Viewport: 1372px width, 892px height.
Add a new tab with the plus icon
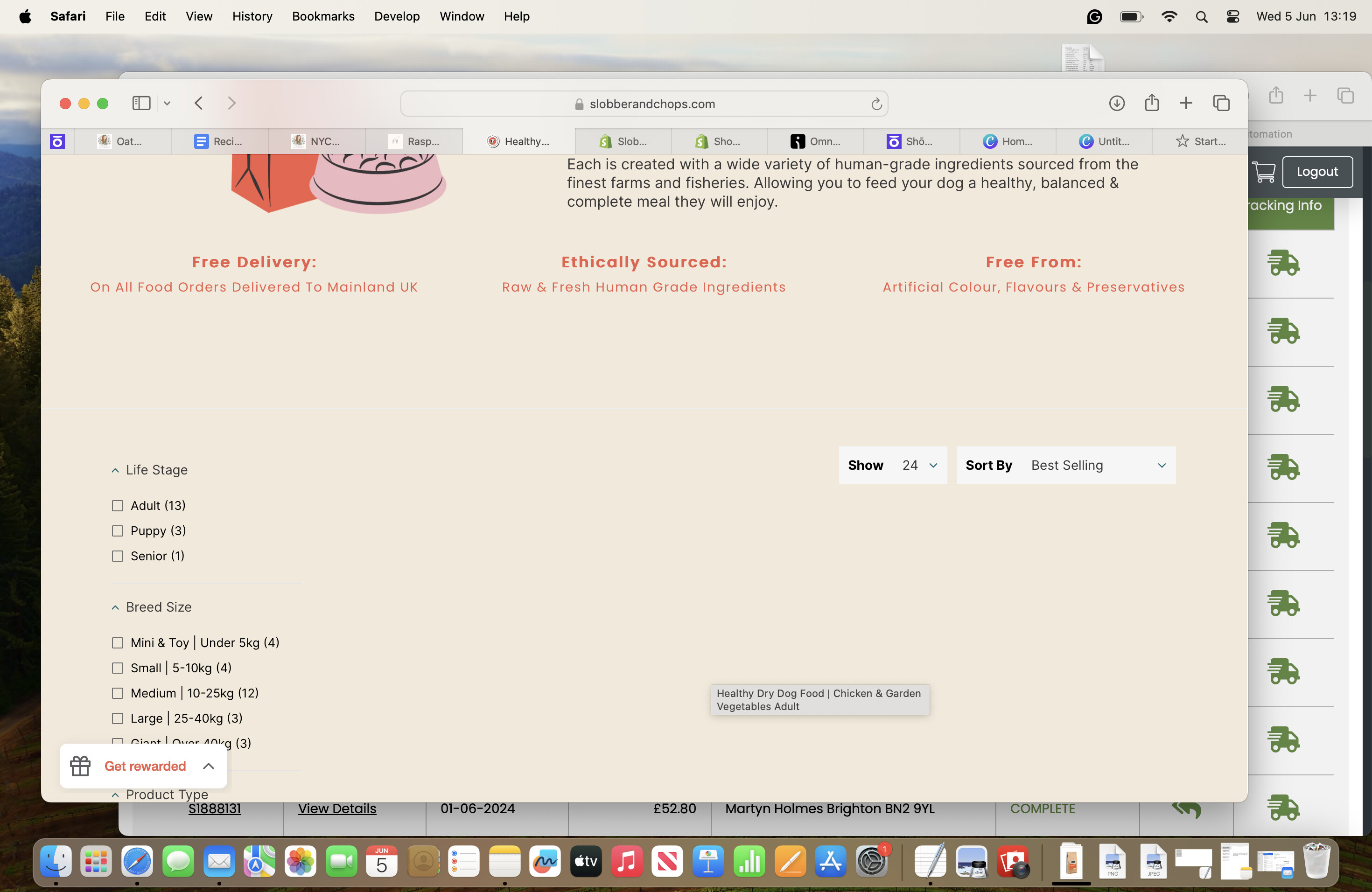point(1186,103)
